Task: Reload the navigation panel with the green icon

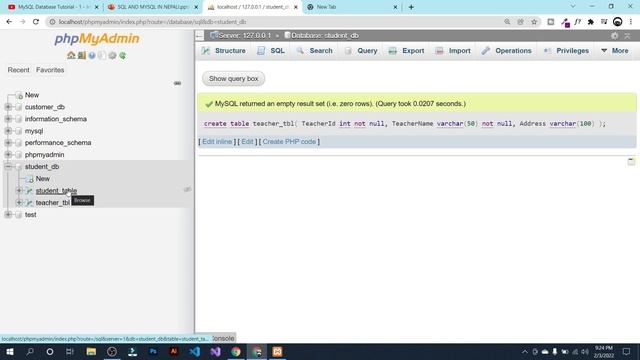Action: 122,55
